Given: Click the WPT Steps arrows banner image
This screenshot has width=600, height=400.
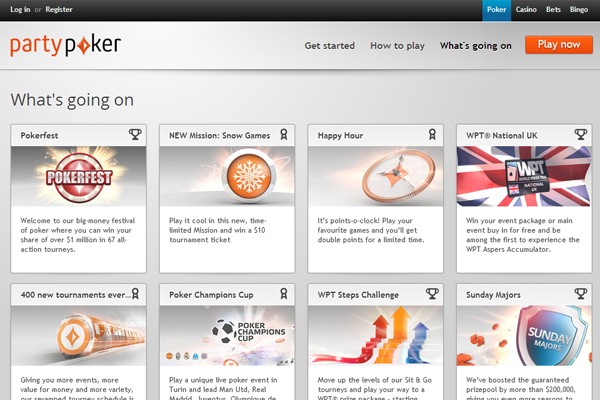Looking at the screenshot, I should pyautogui.click(x=375, y=336).
